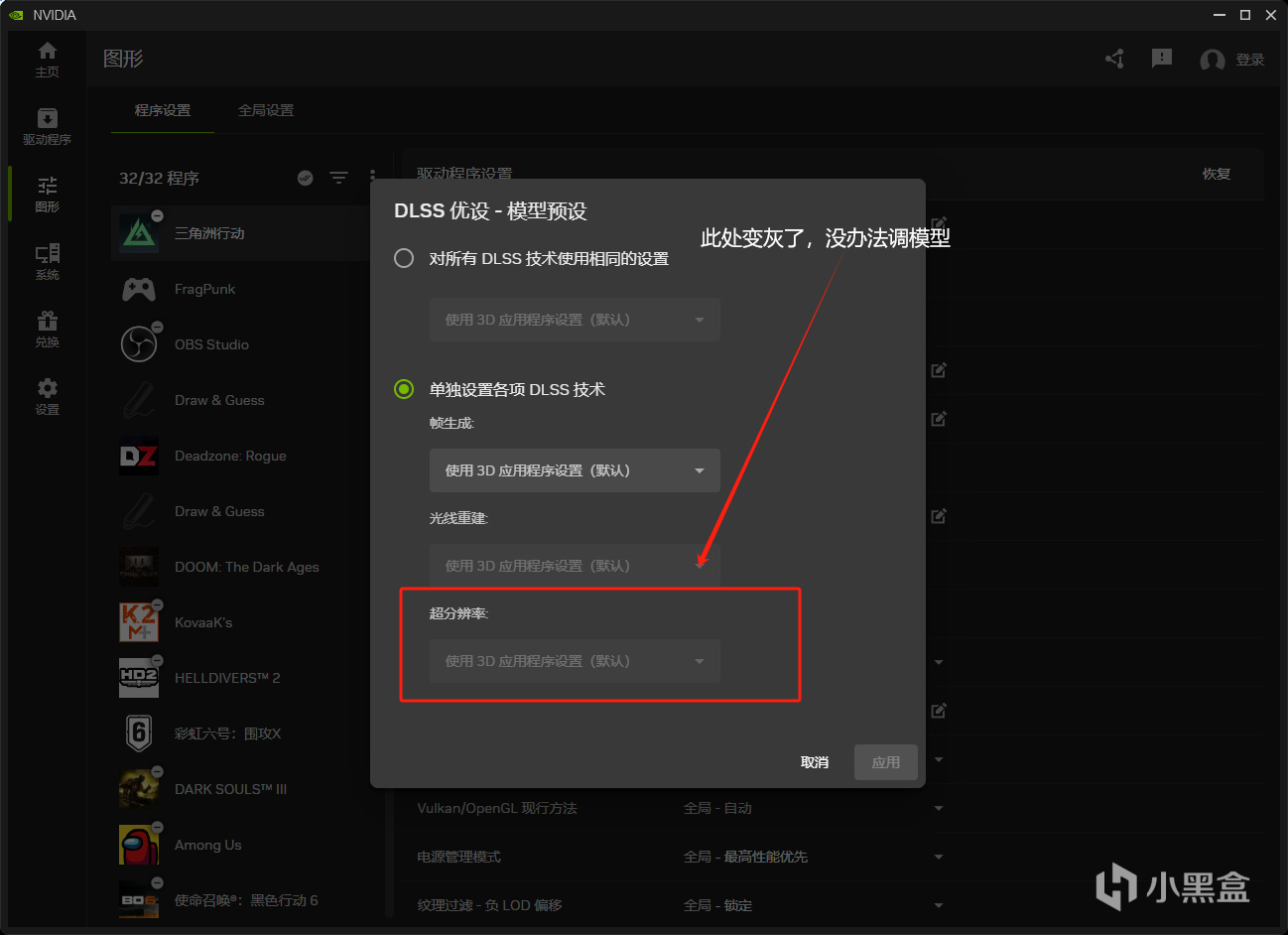The image size is (1288, 935).
Task: Remove Among Us via its minus badge
Action: pos(157,827)
